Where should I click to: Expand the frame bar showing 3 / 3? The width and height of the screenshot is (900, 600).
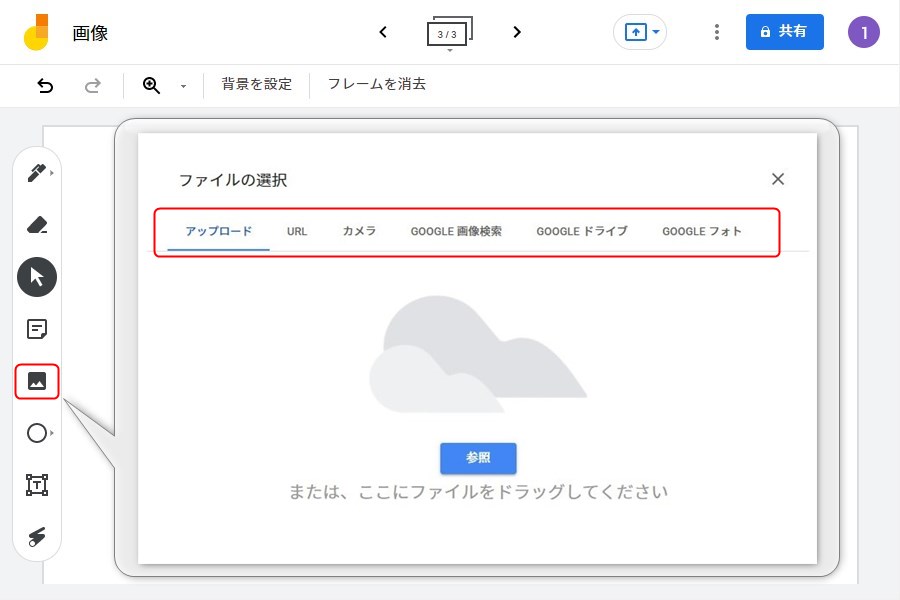449,32
